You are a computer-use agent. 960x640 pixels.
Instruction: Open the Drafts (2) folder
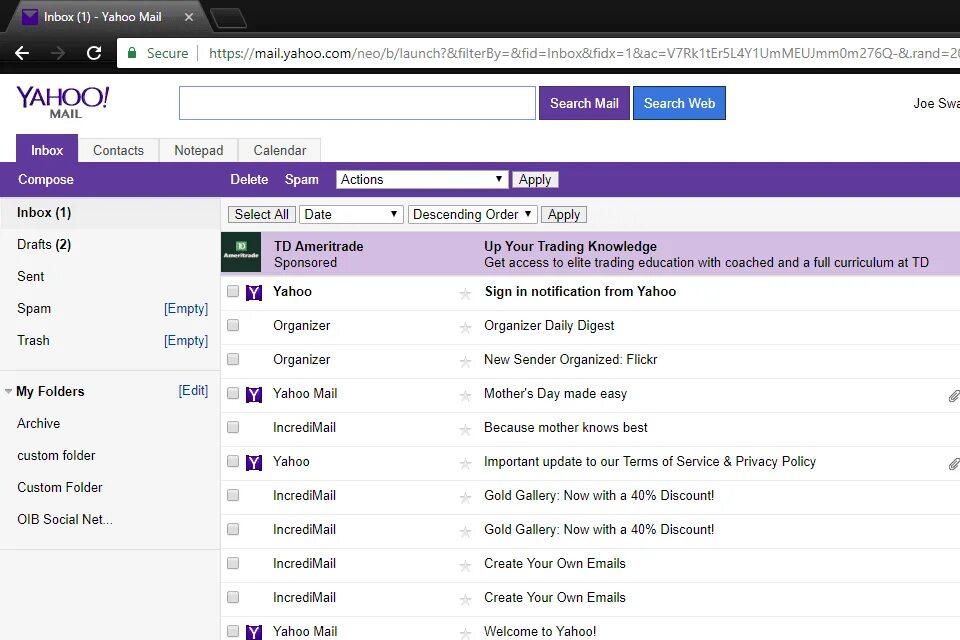point(44,244)
